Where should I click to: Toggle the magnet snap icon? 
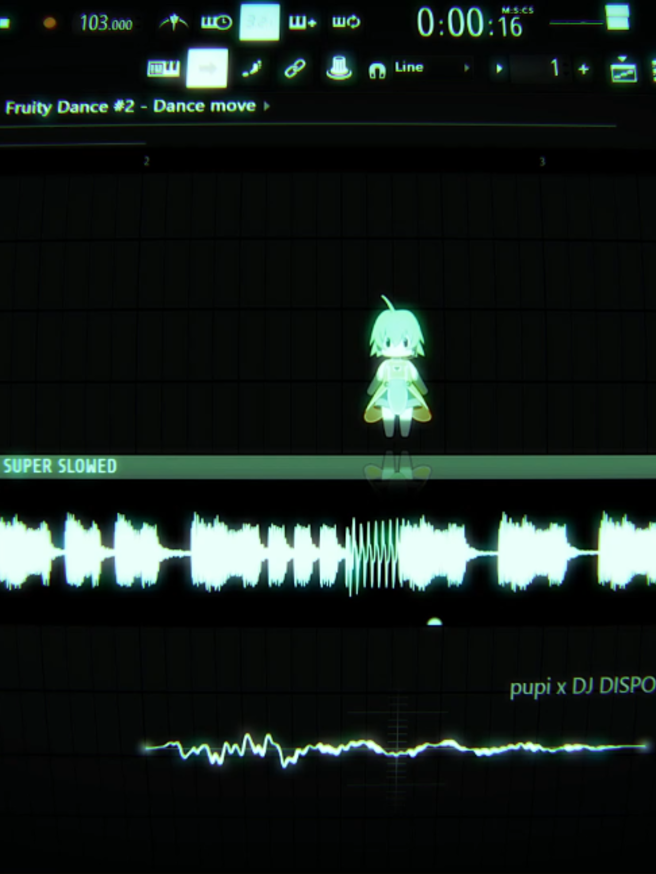point(377,70)
